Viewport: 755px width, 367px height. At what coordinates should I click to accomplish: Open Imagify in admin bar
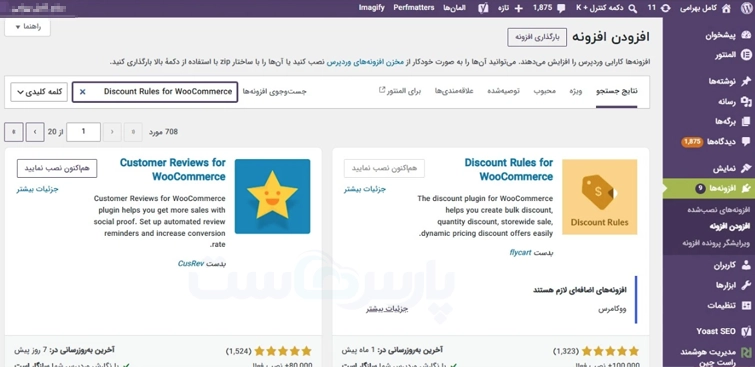[372, 8]
